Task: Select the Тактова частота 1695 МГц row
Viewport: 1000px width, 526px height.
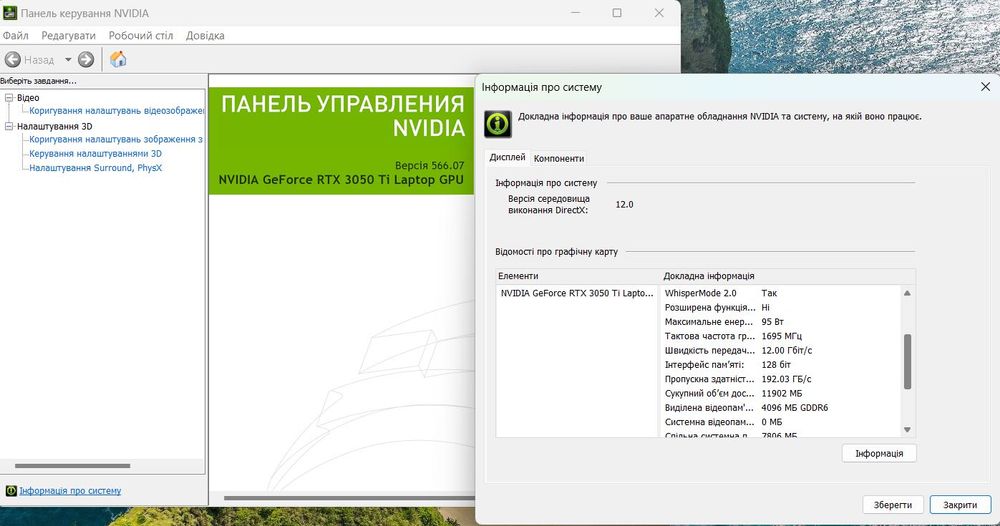Action: pos(781,336)
